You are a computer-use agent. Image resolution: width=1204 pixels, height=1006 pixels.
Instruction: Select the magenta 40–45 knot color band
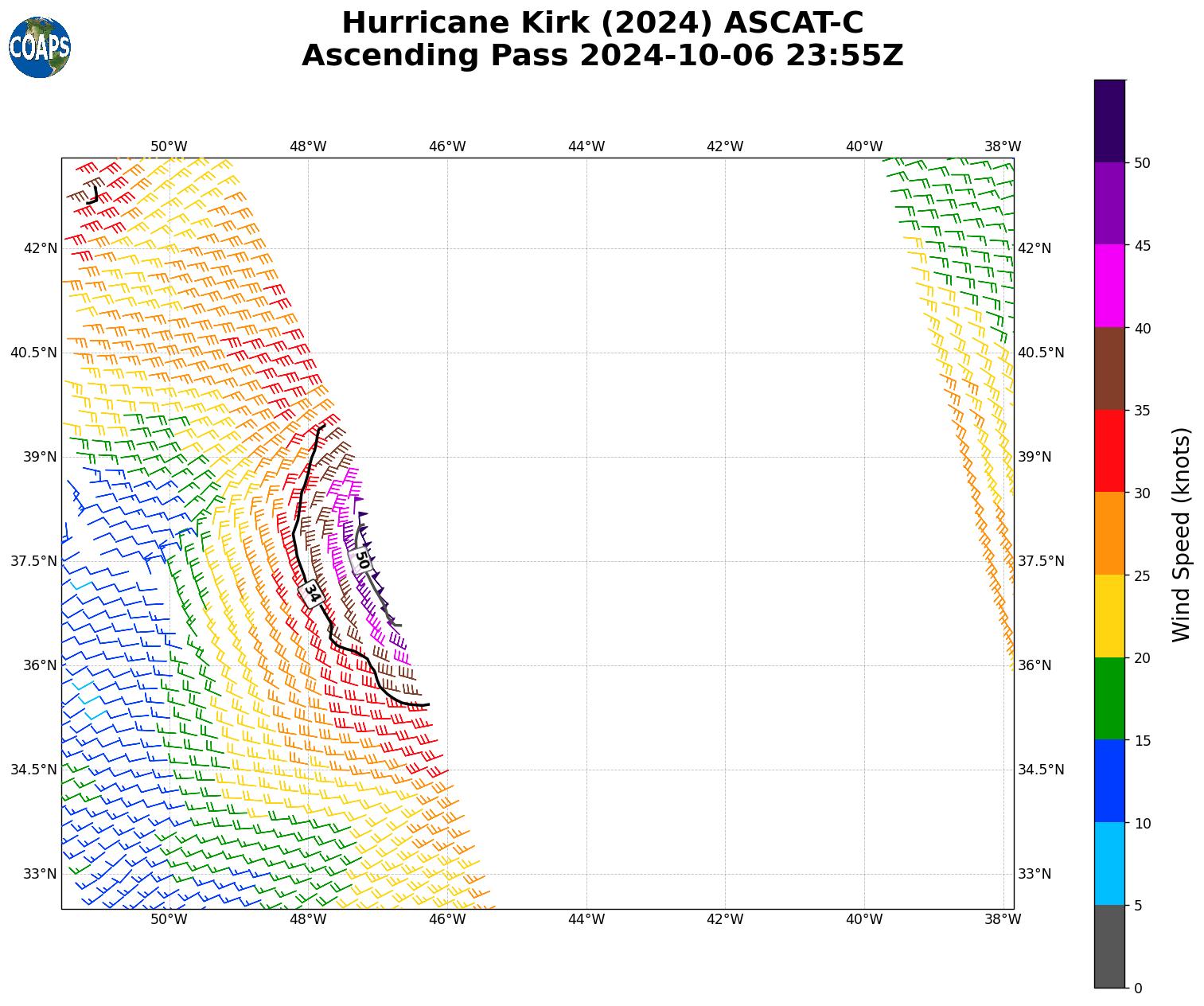click(1109, 286)
